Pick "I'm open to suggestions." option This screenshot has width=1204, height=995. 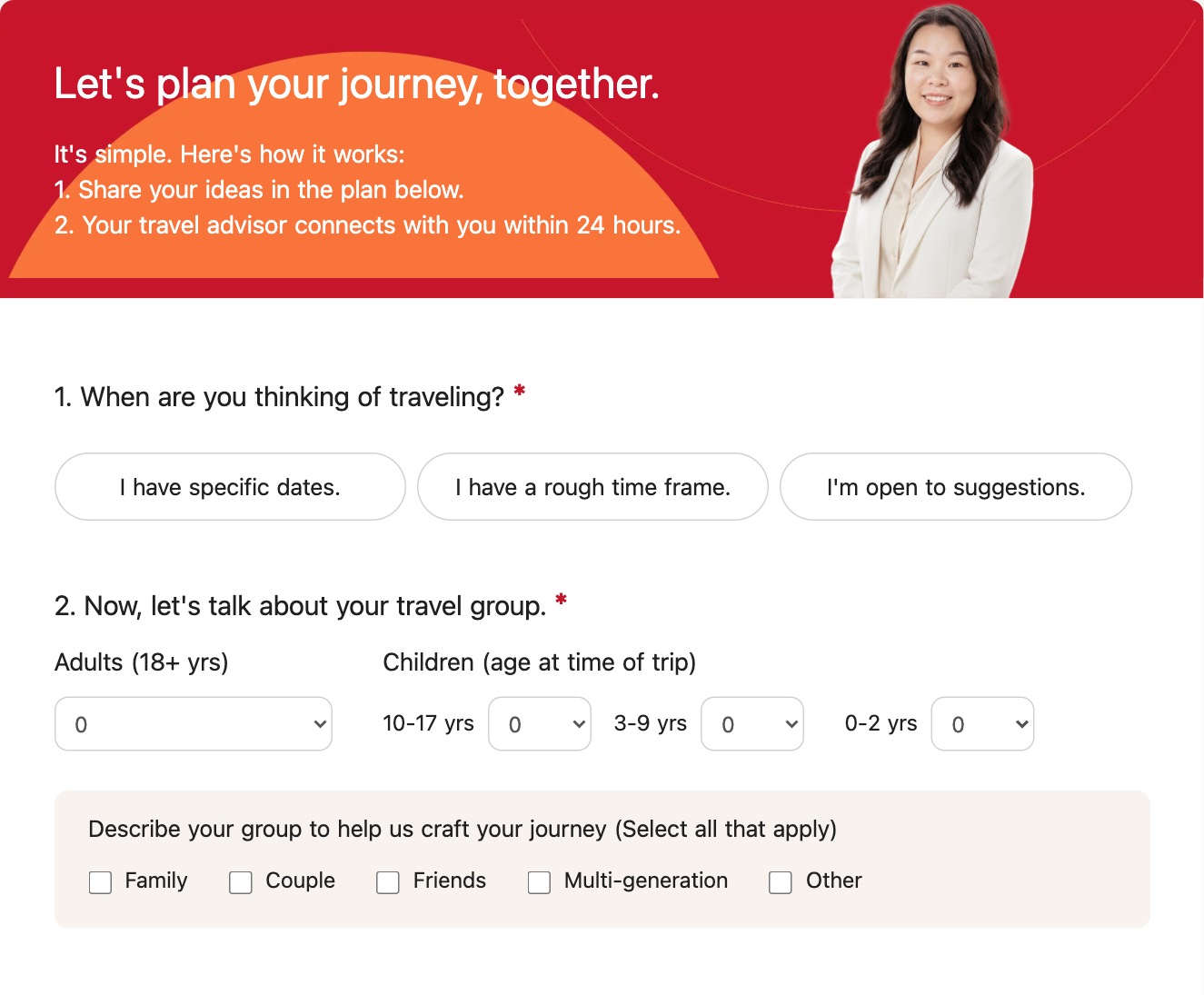pos(956,487)
